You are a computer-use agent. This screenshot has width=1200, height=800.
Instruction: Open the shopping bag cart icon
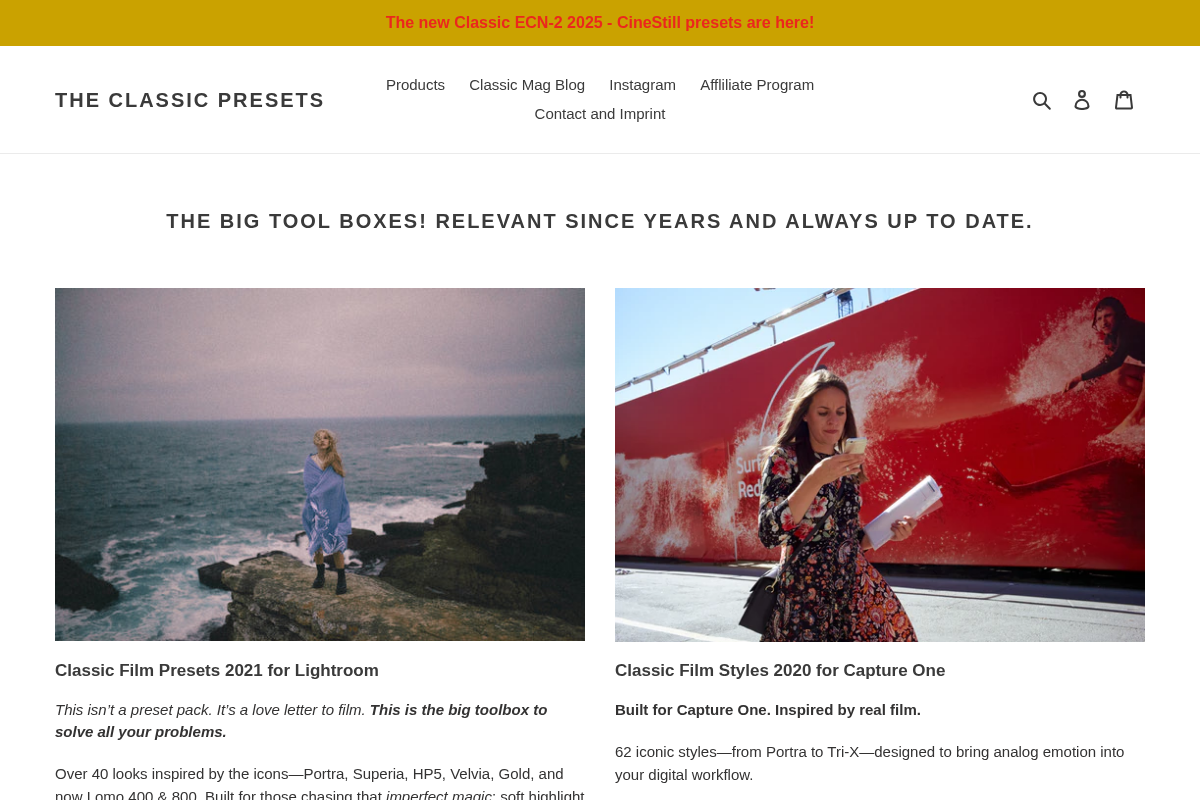[x=1124, y=99]
